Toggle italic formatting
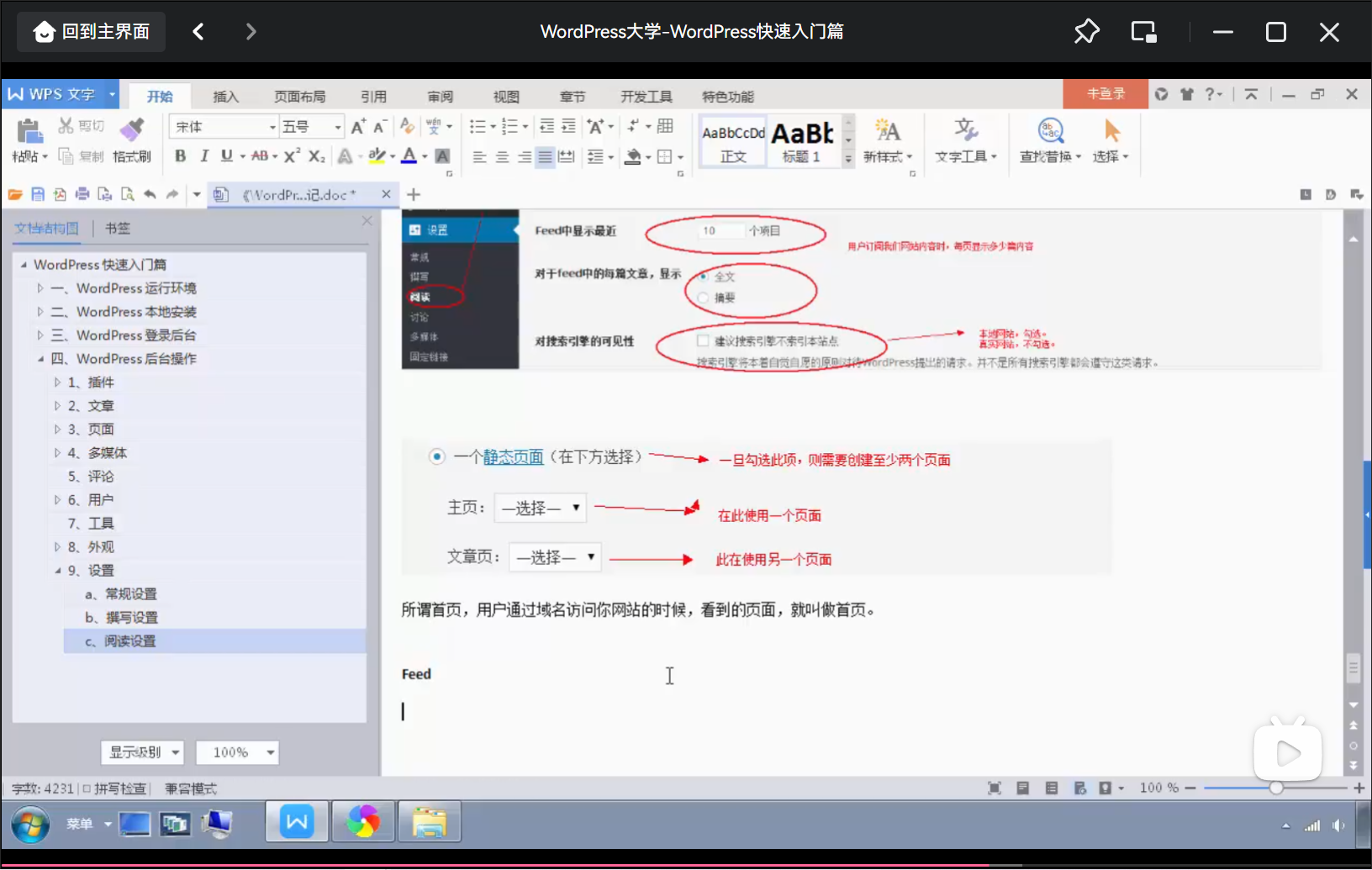Viewport: 1372px width, 870px height. [x=203, y=156]
